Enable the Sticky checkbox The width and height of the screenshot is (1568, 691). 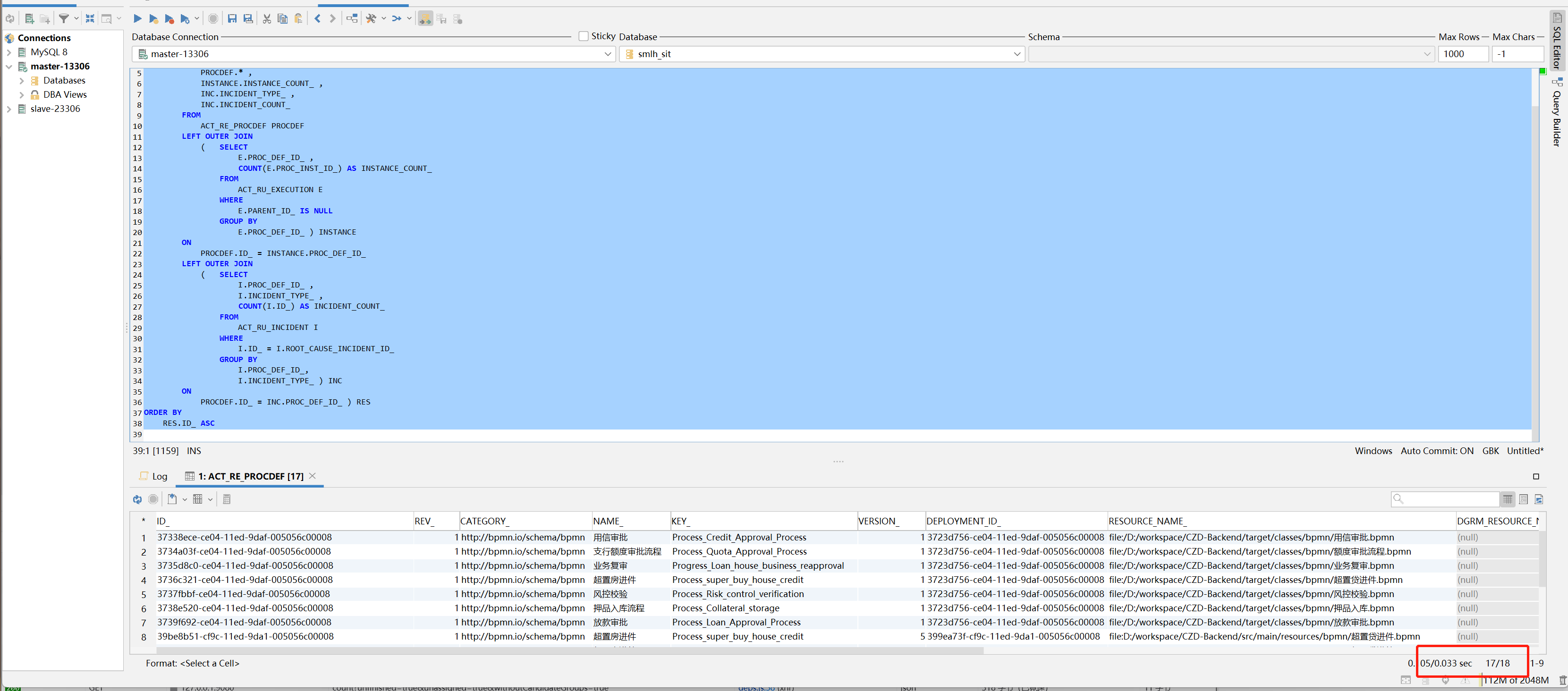[583, 36]
